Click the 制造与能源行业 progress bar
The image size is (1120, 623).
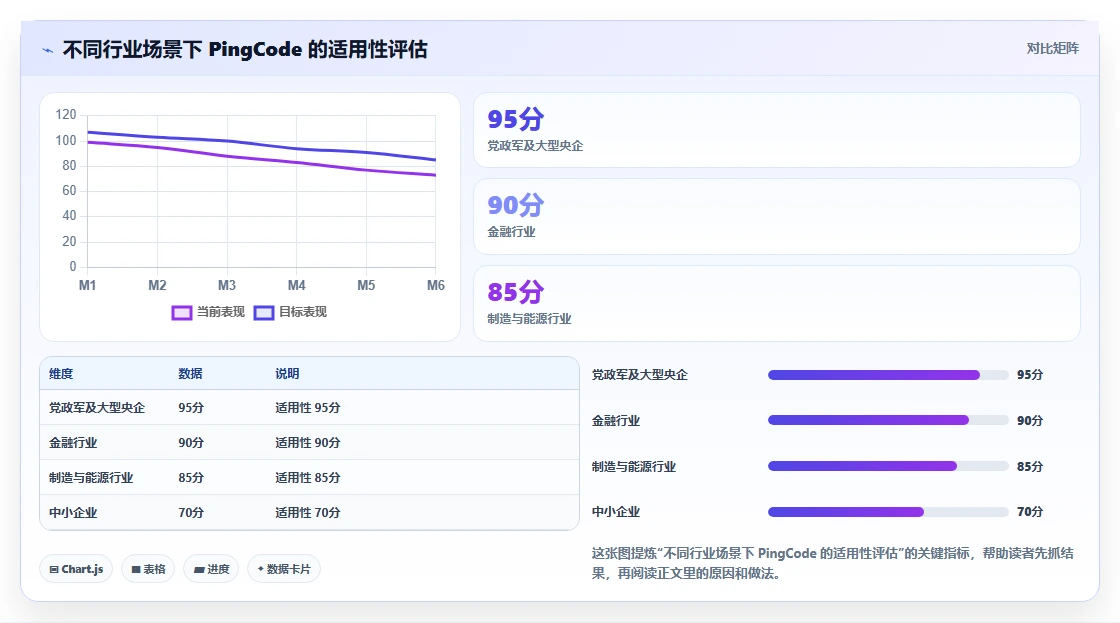click(888, 467)
